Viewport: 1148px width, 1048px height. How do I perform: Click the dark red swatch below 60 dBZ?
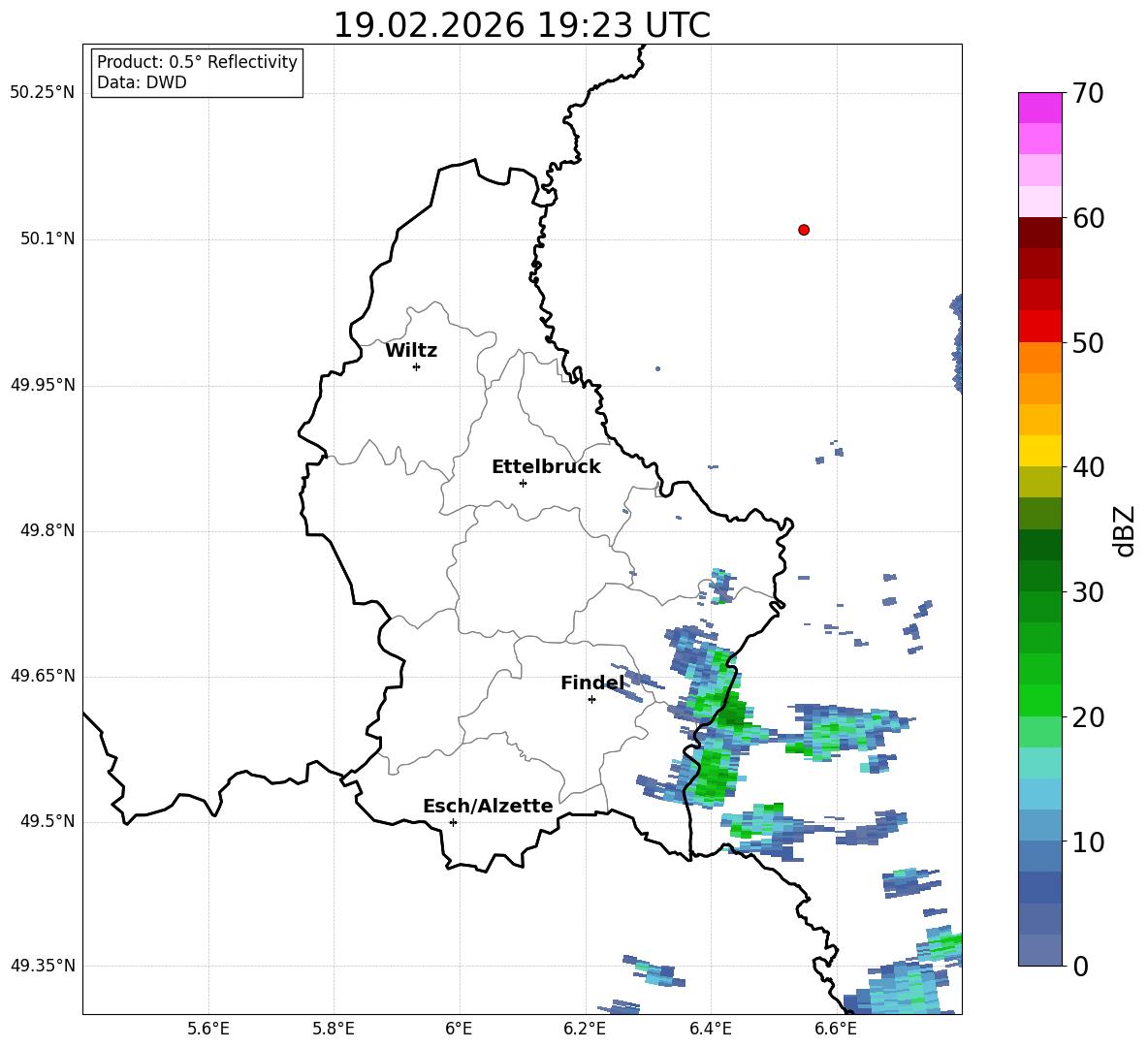[1040, 233]
